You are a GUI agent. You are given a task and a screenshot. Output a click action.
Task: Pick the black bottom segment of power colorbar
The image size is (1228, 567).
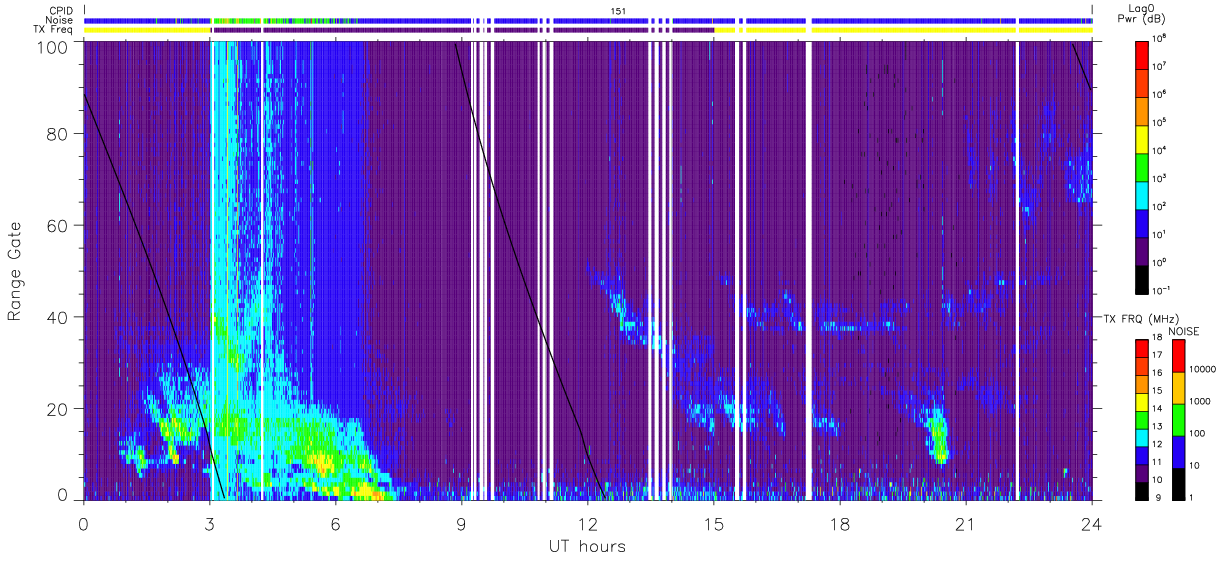point(1142,278)
